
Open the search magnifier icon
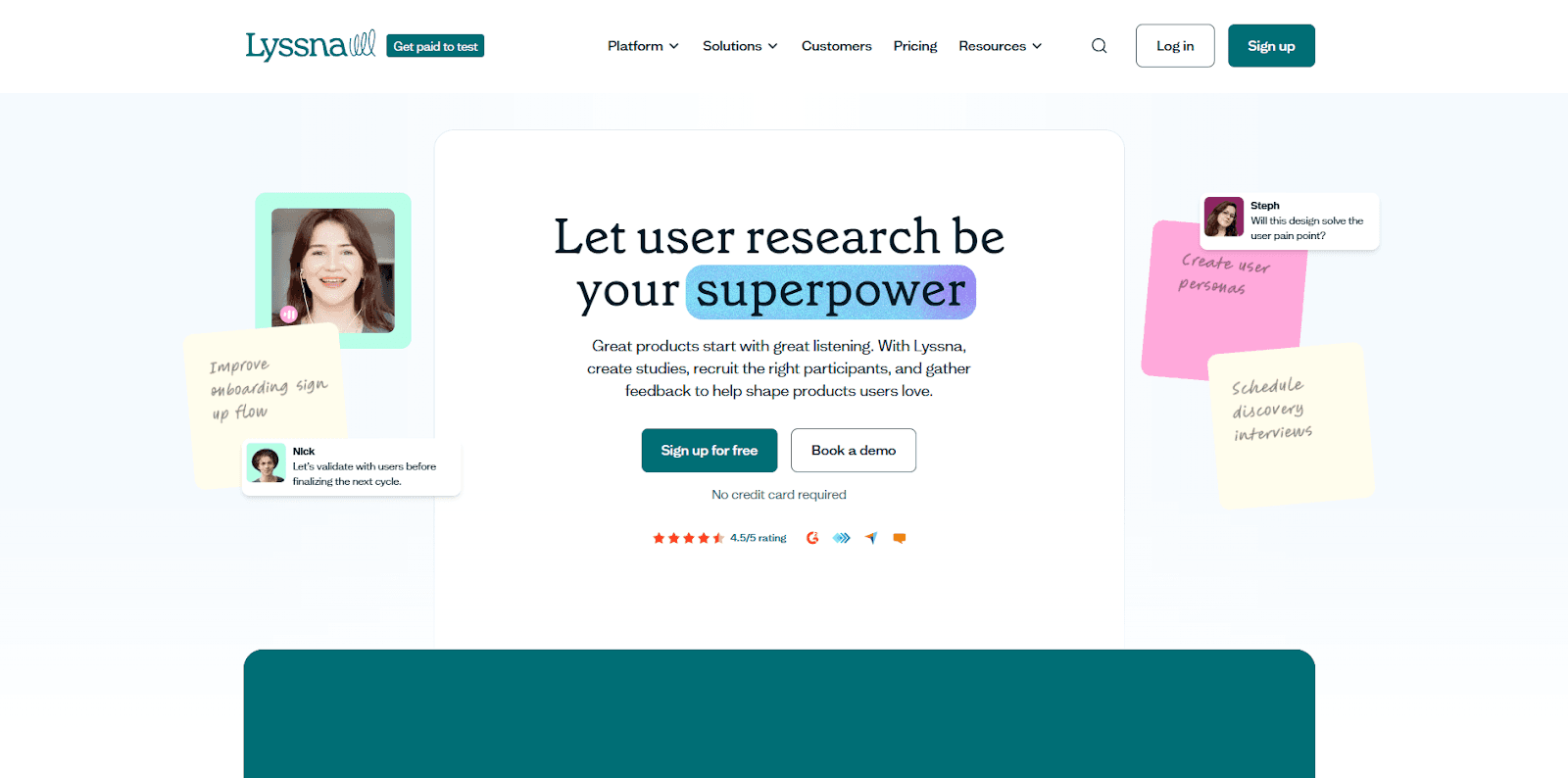click(1100, 46)
